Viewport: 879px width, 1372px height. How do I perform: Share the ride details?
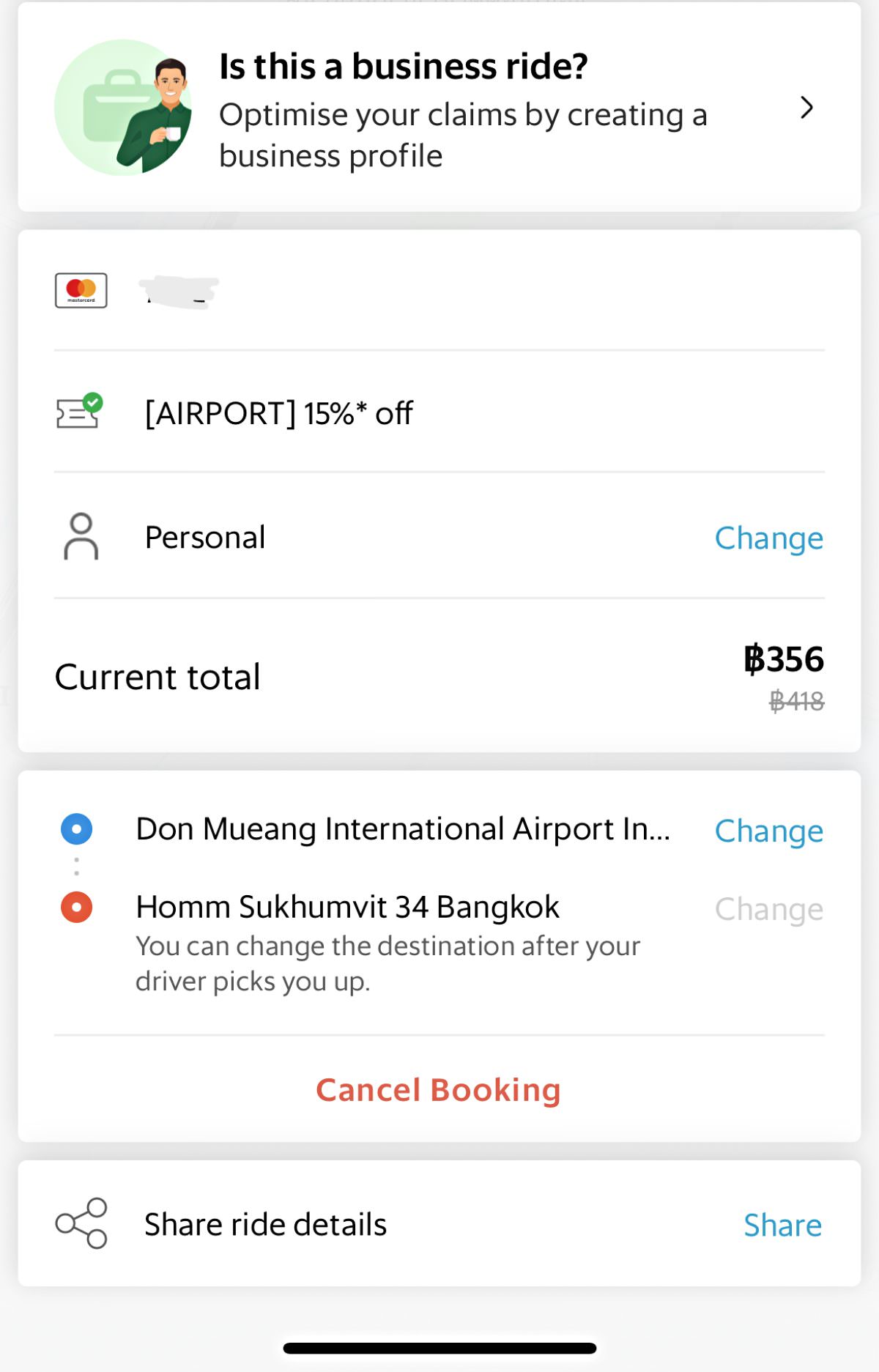pyautogui.click(x=783, y=1225)
